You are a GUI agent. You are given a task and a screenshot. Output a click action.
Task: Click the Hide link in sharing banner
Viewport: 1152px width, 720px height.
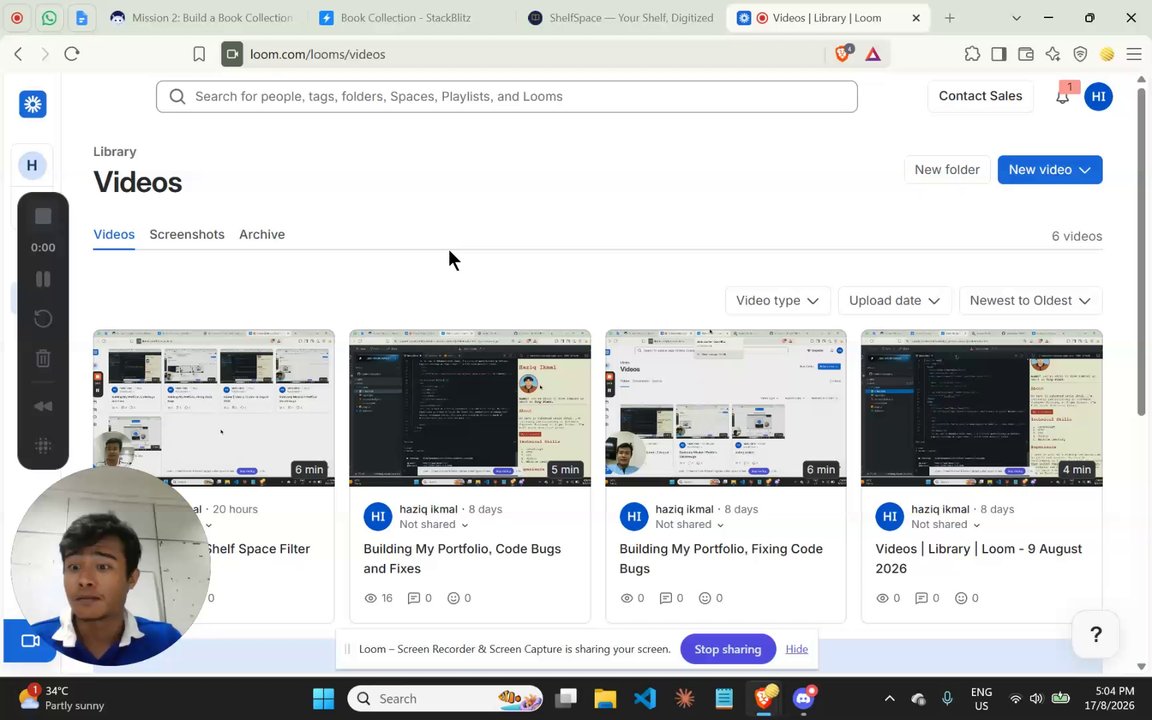pyautogui.click(x=796, y=649)
